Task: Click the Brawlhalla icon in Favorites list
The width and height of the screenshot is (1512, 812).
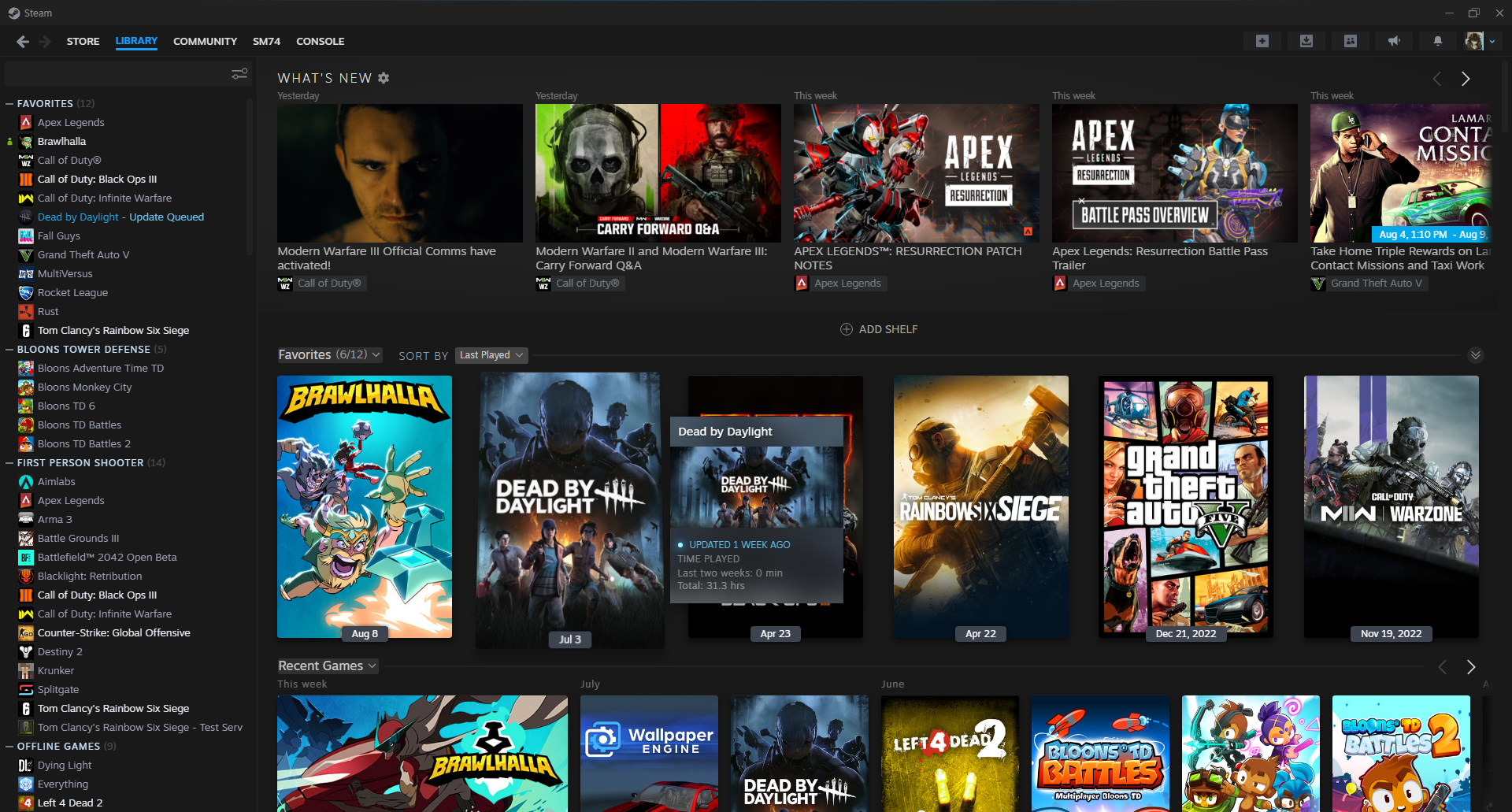Action: tap(26, 141)
